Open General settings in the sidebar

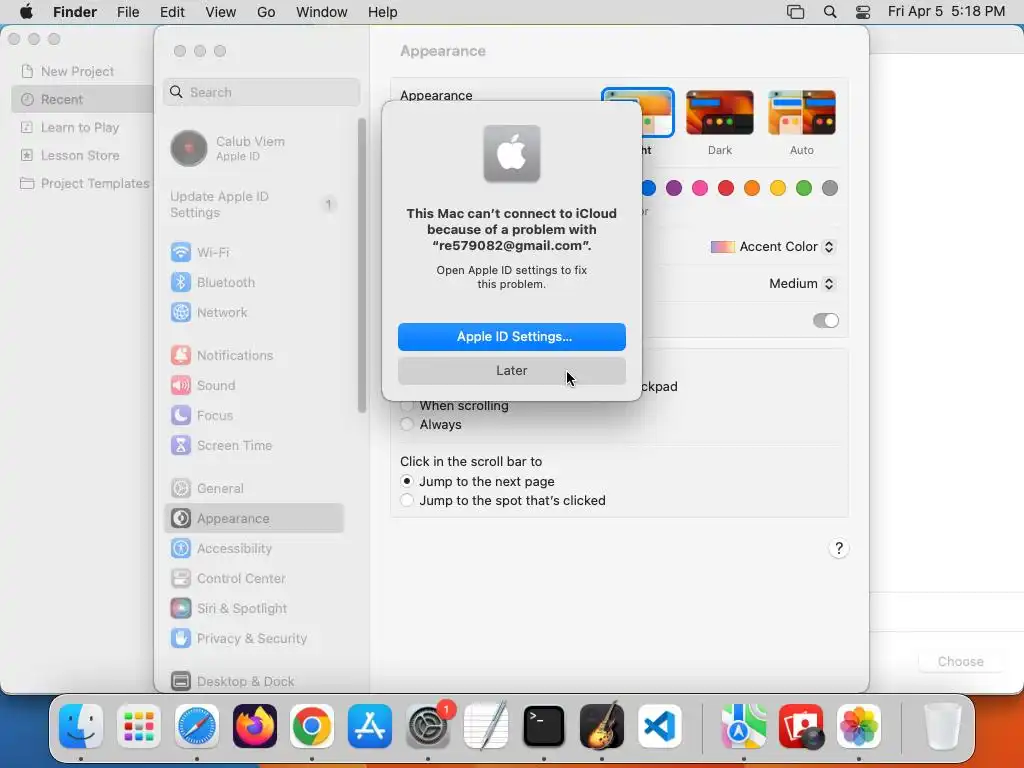tap(254, 488)
